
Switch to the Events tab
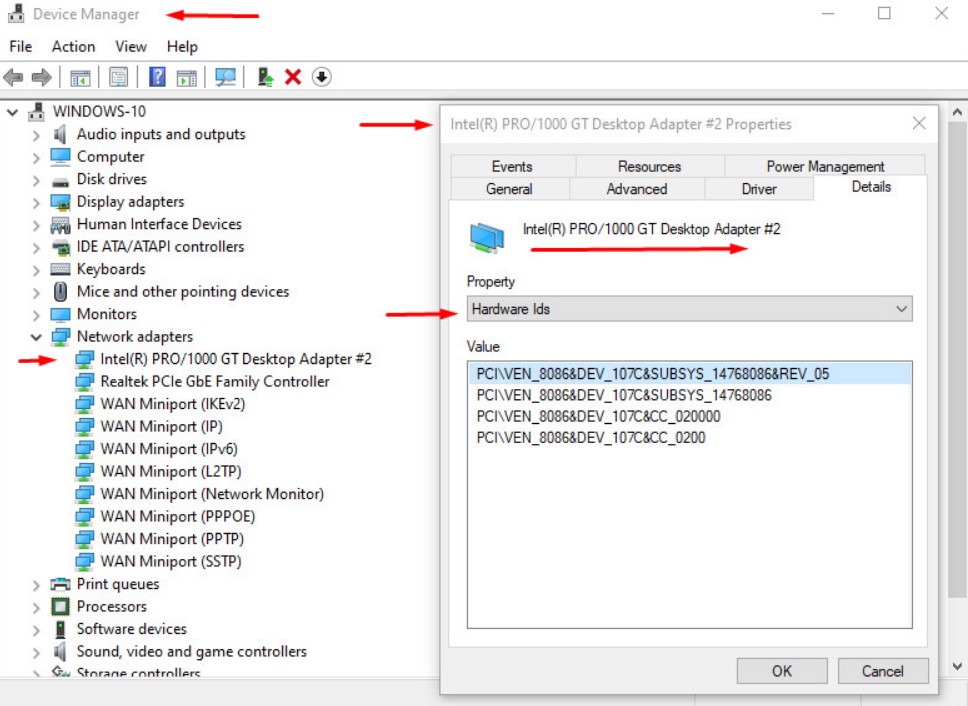coord(512,167)
